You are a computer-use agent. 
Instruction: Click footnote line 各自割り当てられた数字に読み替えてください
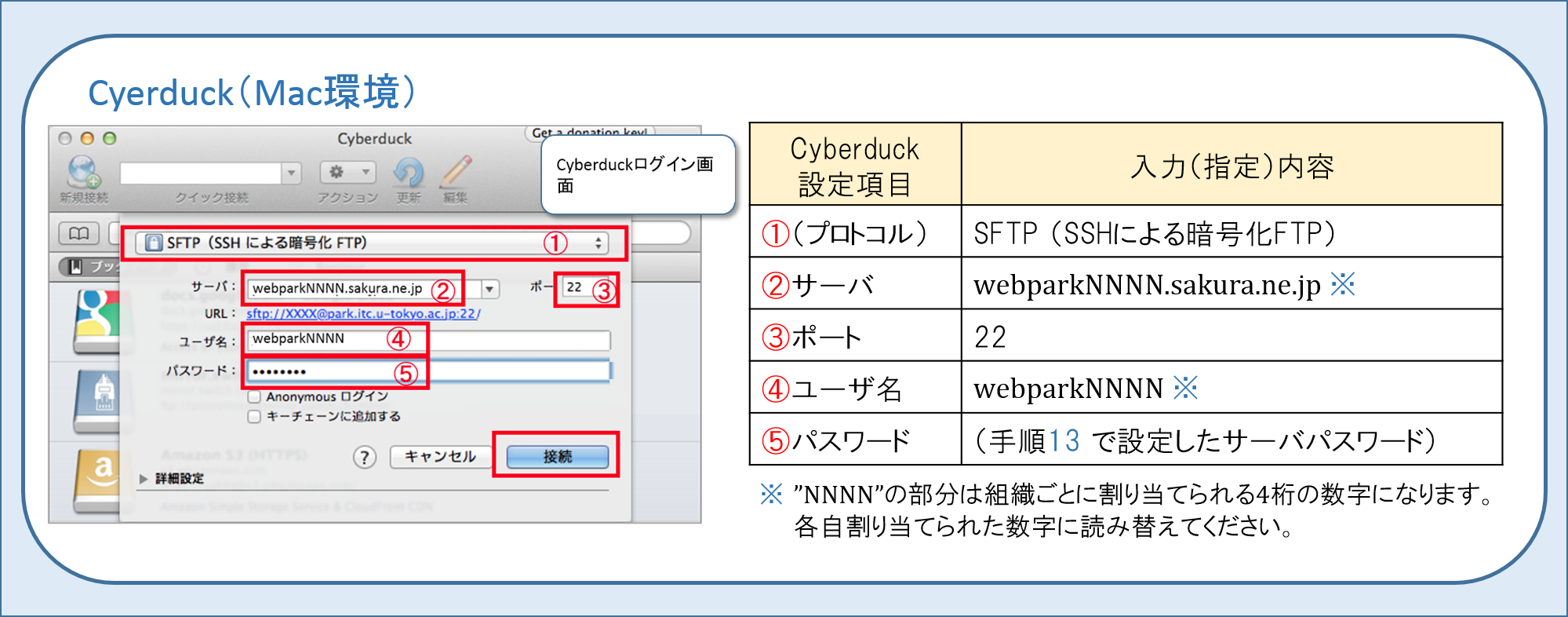1044,526
